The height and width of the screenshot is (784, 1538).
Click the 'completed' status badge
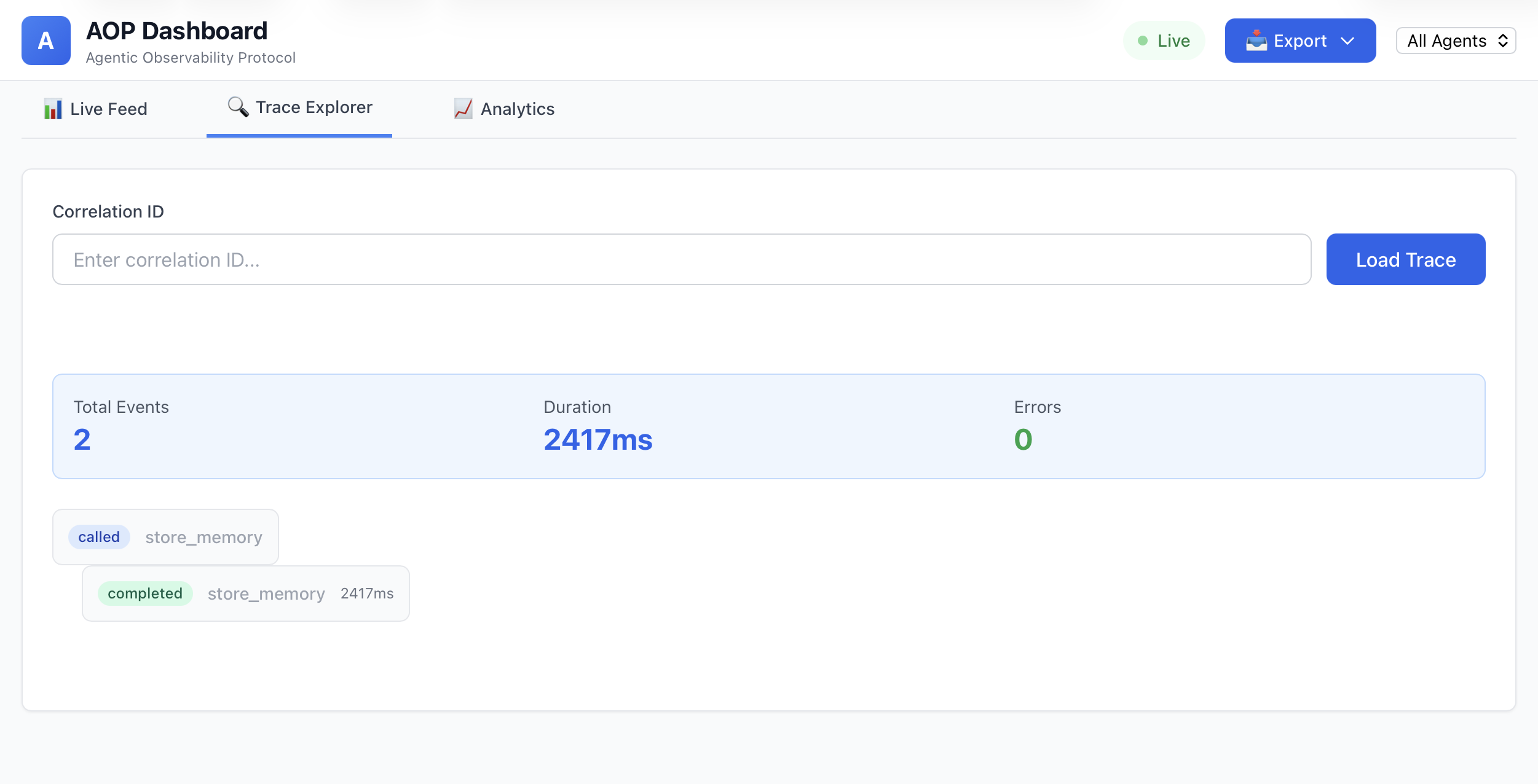click(145, 593)
